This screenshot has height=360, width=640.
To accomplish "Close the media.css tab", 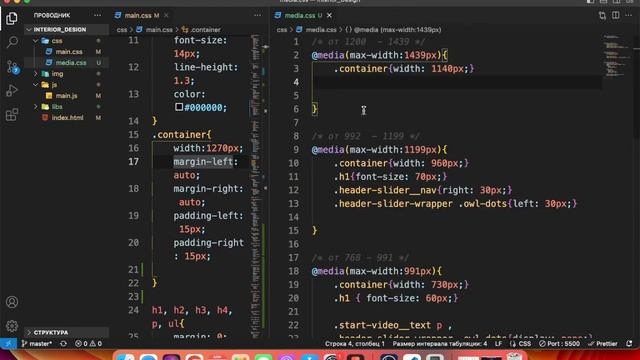I will point(329,16).
